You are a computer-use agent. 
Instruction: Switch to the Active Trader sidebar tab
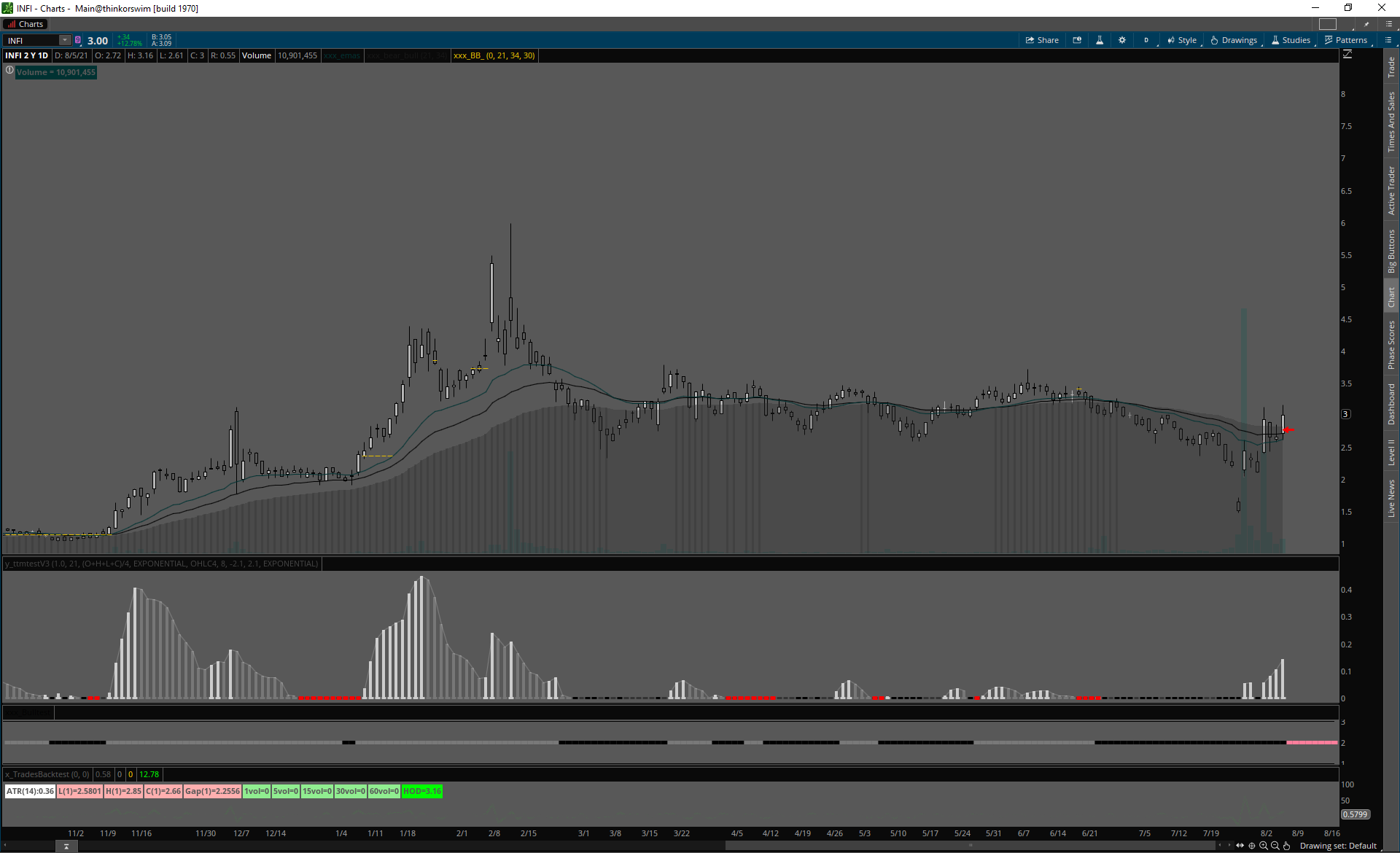pyautogui.click(x=1391, y=190)
